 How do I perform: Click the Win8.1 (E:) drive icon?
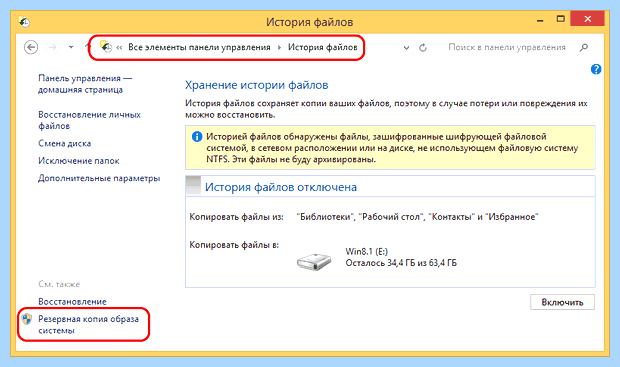(x=314, y=261)
